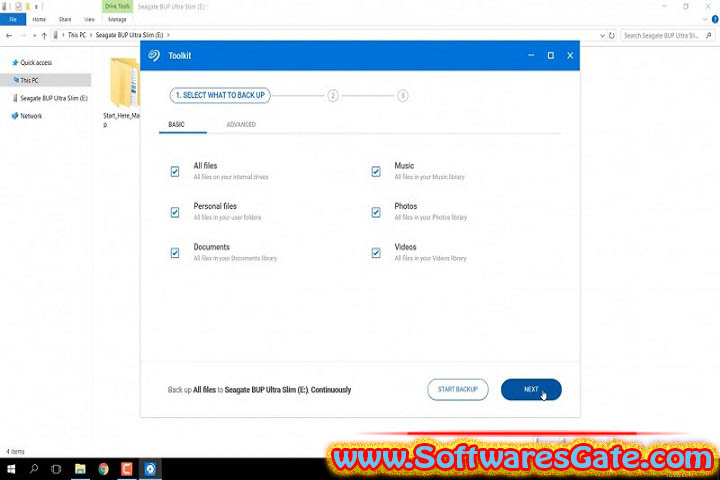The width and height of the screenshot is (720, 480).
Task: Open the View ribbon tab
Action: 89,19
